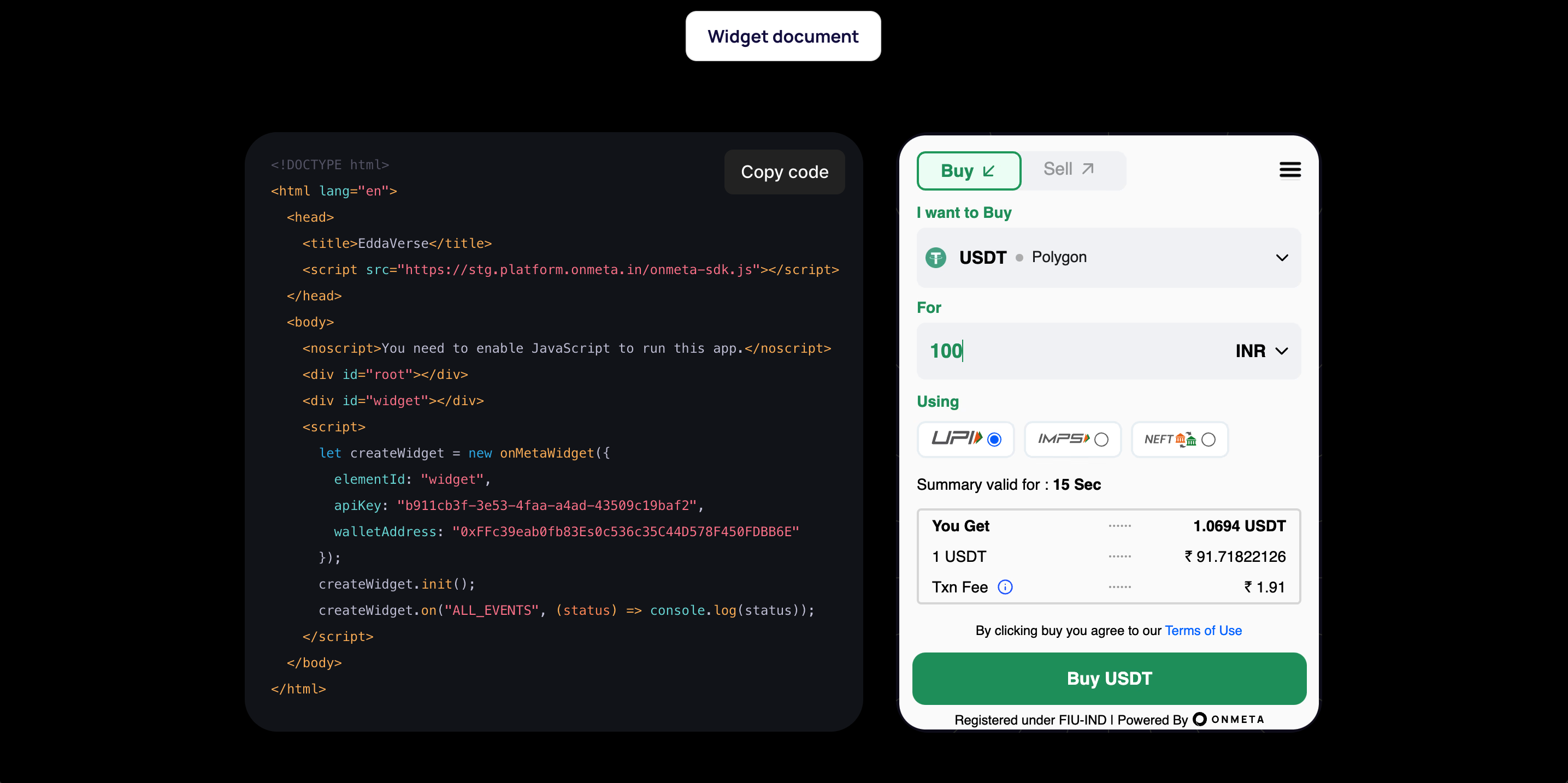Image resolution: width=1568 pixels, height=783 pixels.
Task: Open the Terms of Use link
Action: click(x=1203, y=630)
